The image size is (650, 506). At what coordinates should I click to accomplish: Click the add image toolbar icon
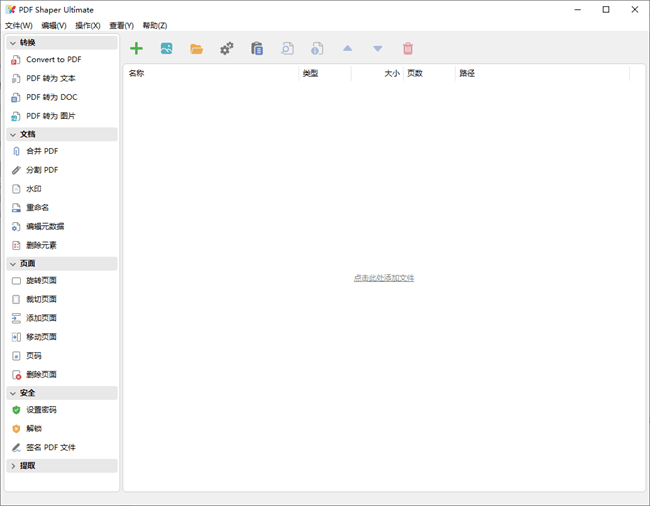coord(166,48)
